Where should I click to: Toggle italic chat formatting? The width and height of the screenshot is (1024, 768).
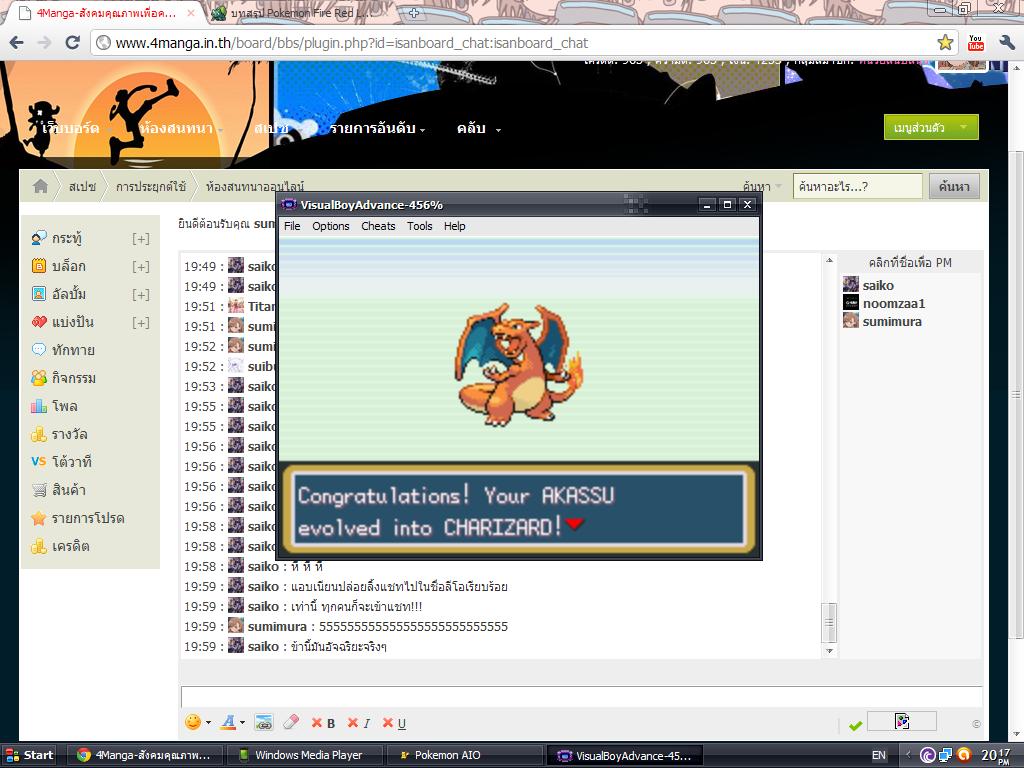[x=359, y=723]
